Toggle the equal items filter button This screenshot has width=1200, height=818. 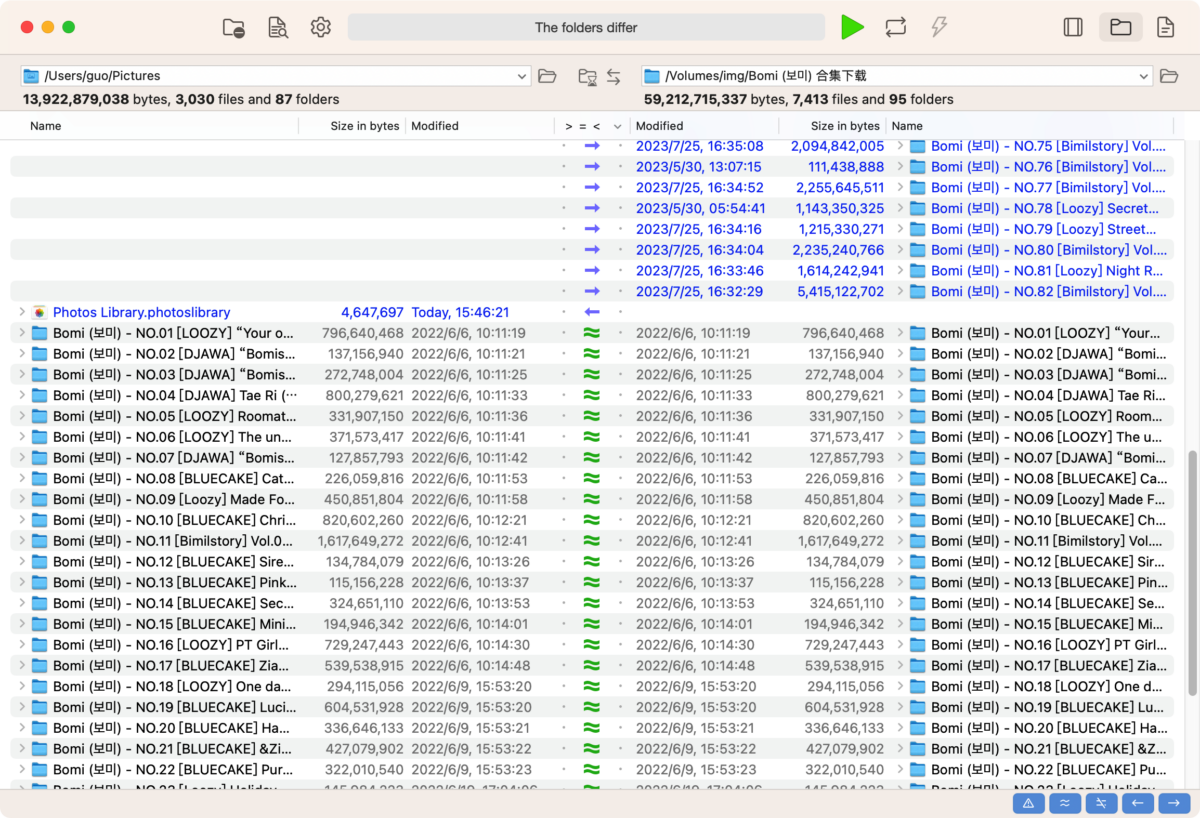pyautogui.click(x=1065, y=803)
